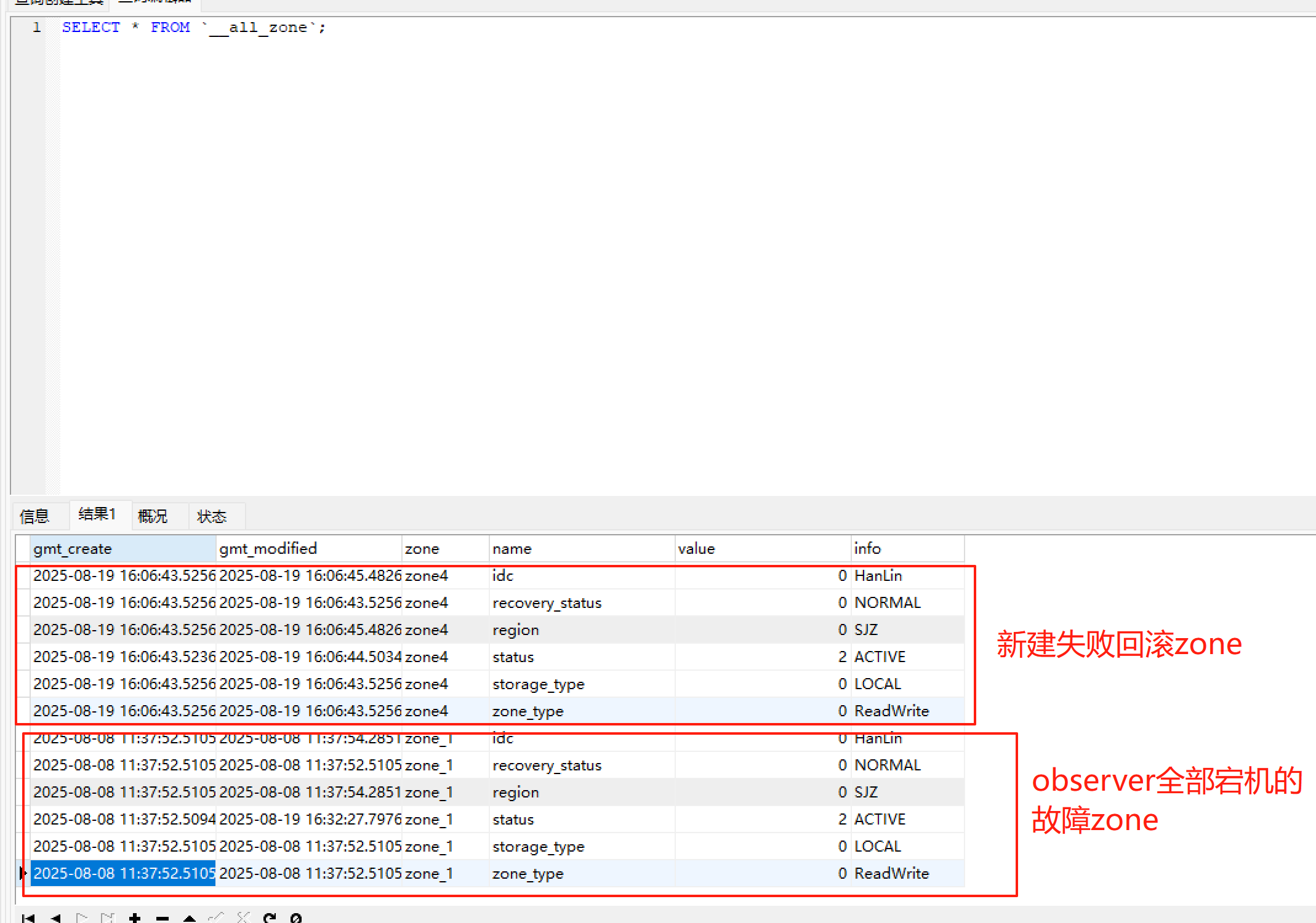The width and height of the screenshot is (1316, 923).
Task: Select zone4 recovery_status name cell
Action: 582,602
